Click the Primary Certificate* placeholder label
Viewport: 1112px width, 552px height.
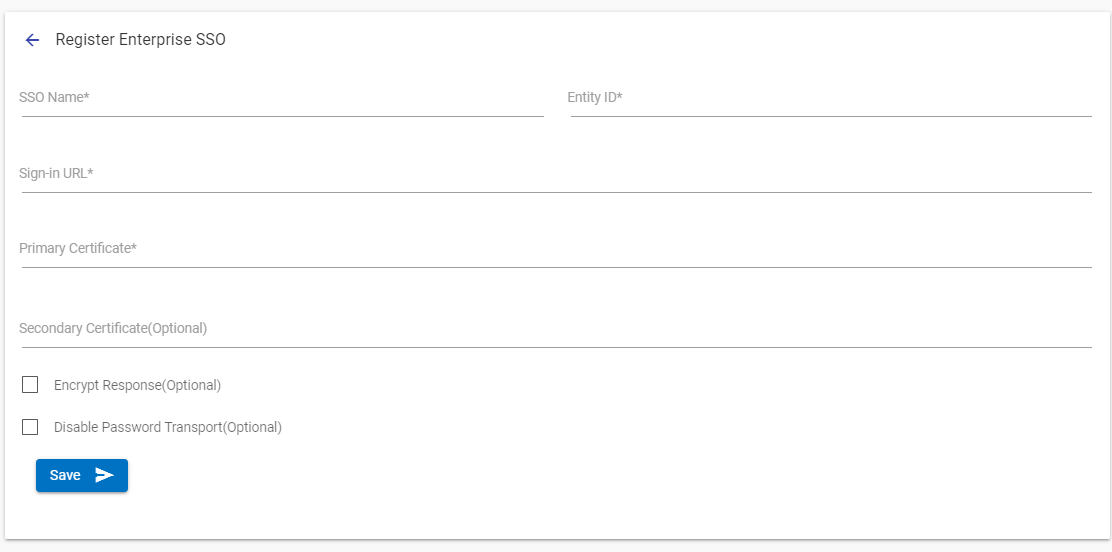(78, 248)
